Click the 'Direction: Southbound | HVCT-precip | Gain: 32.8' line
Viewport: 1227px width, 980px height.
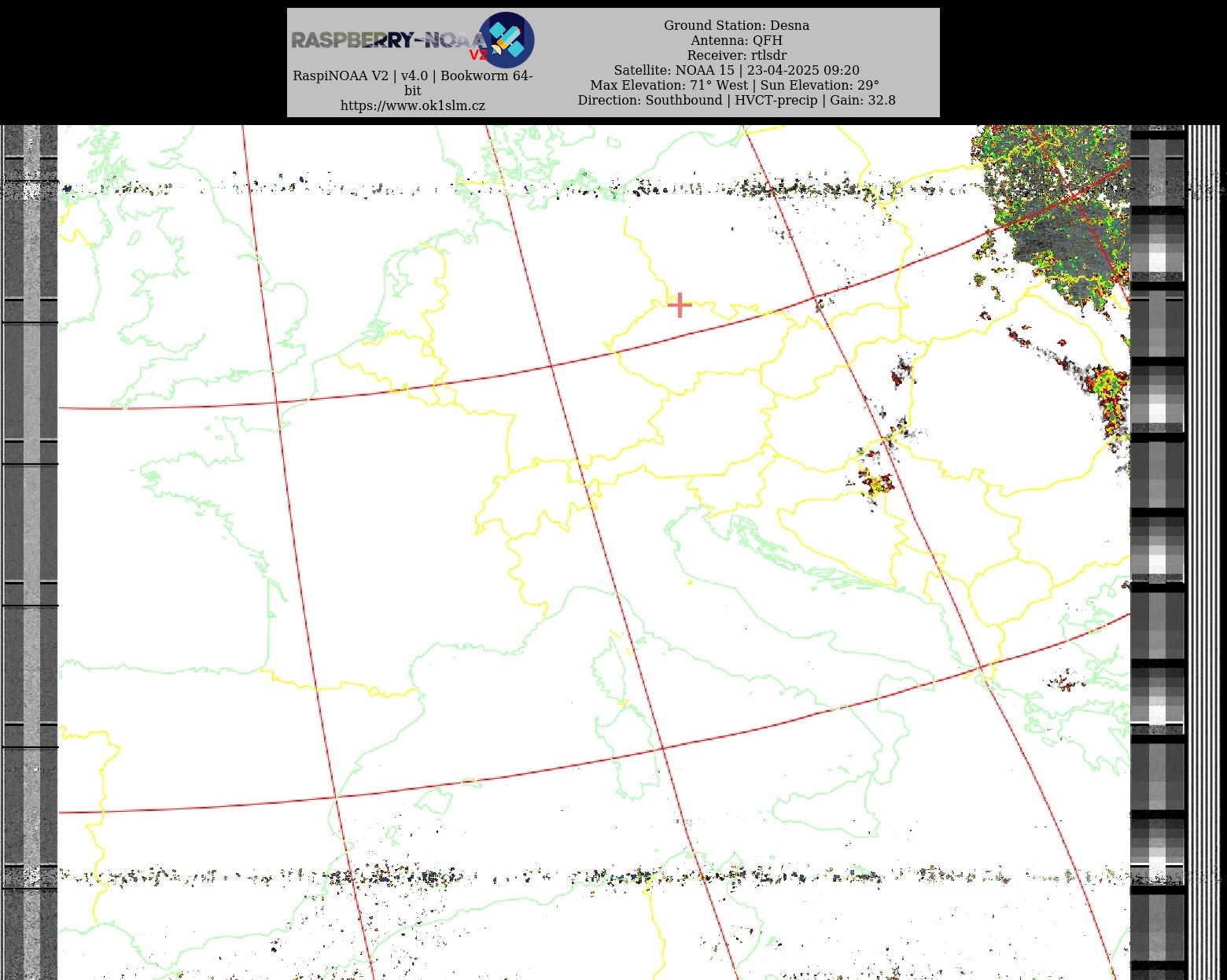736,100
